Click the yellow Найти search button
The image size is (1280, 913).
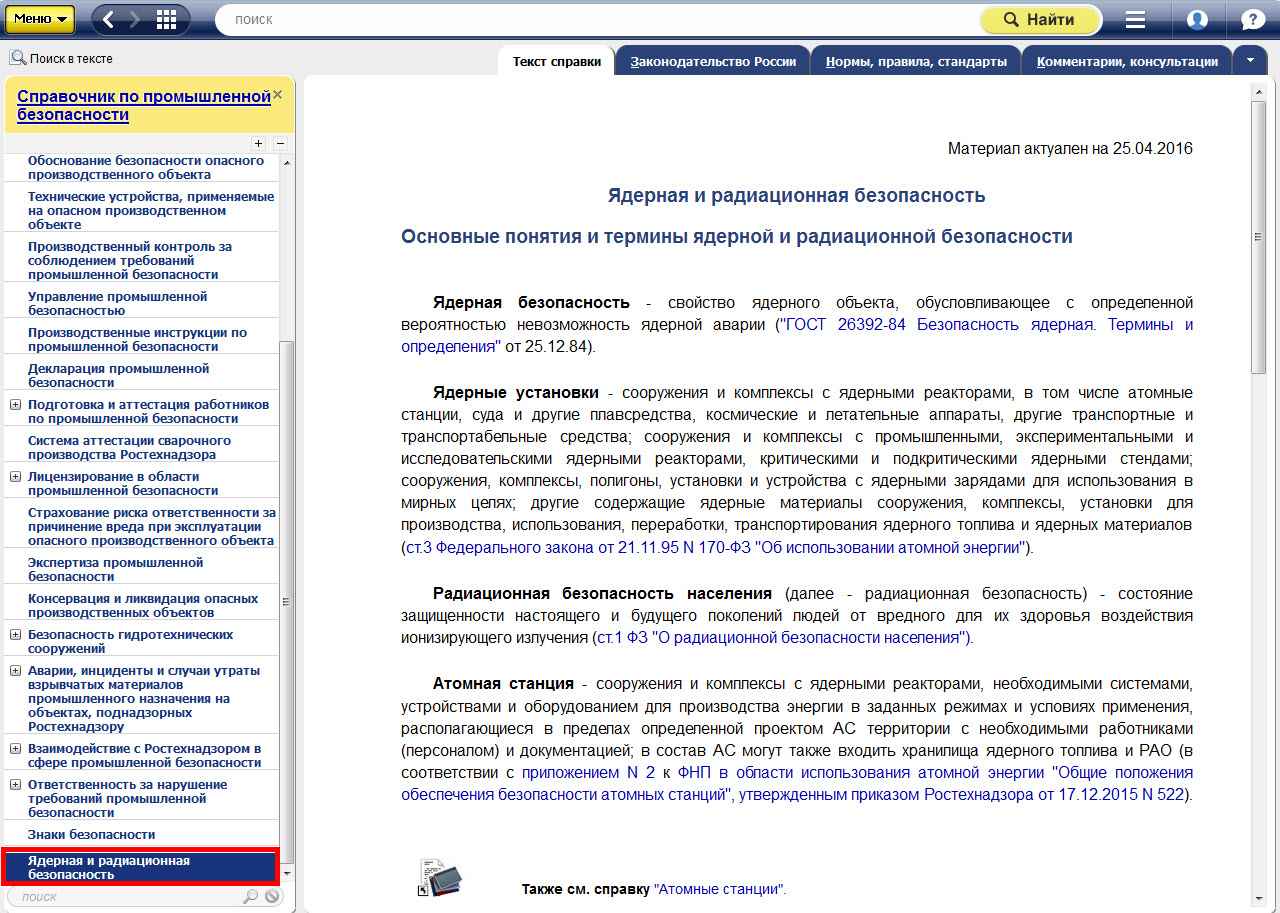tap(1039, 20)
